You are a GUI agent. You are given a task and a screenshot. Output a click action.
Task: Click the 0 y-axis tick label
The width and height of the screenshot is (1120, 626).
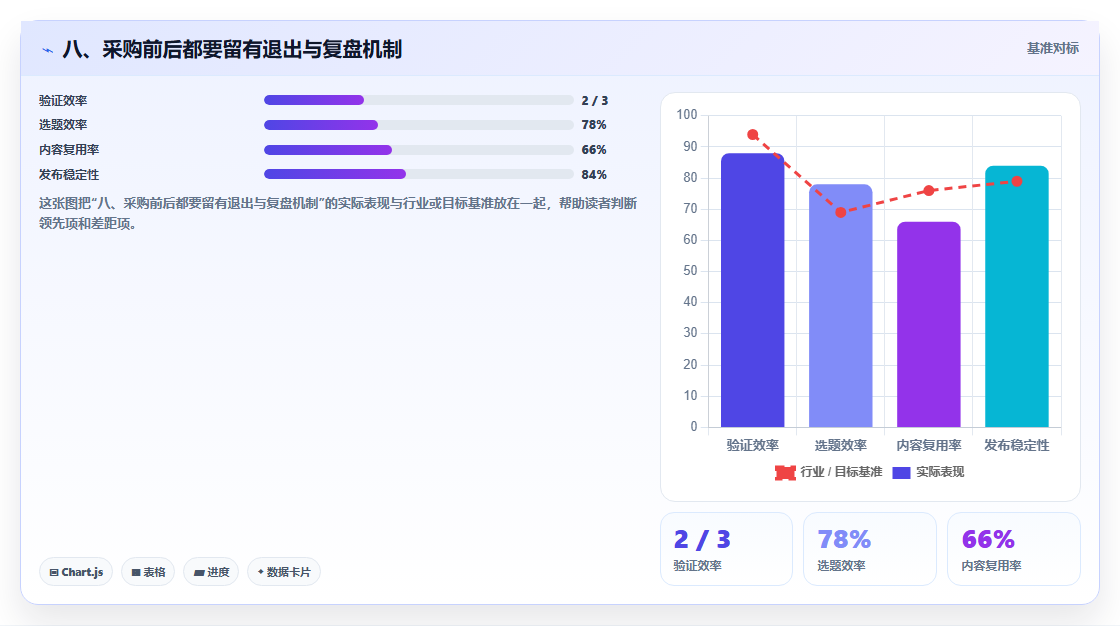pos(694,427)
